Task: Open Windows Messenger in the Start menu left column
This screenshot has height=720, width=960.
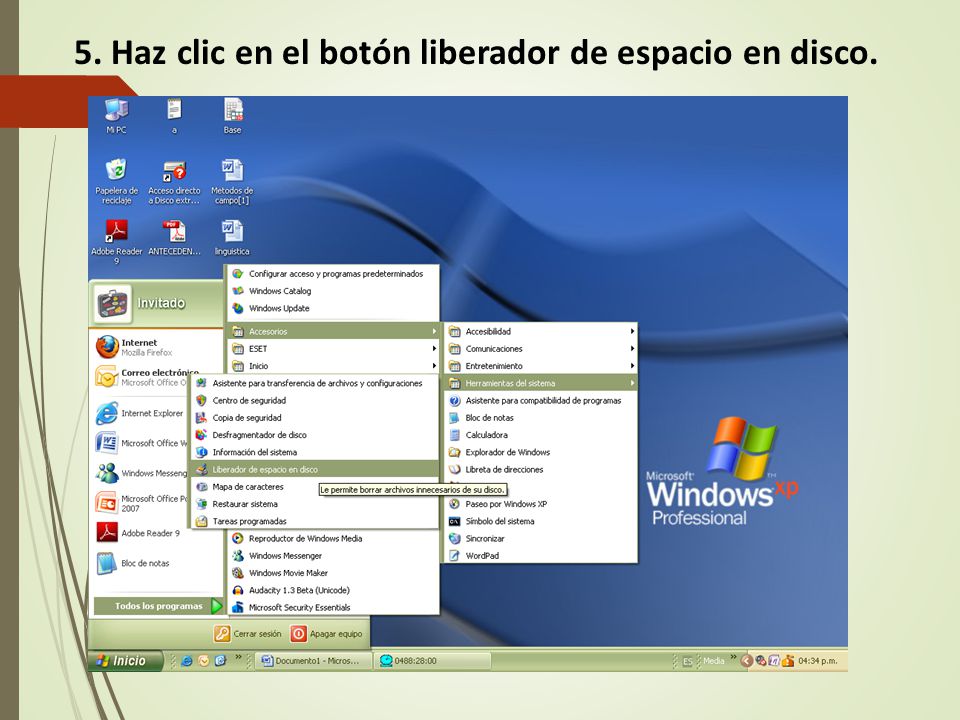Action: pyautogui.click(x=142, y=473)
